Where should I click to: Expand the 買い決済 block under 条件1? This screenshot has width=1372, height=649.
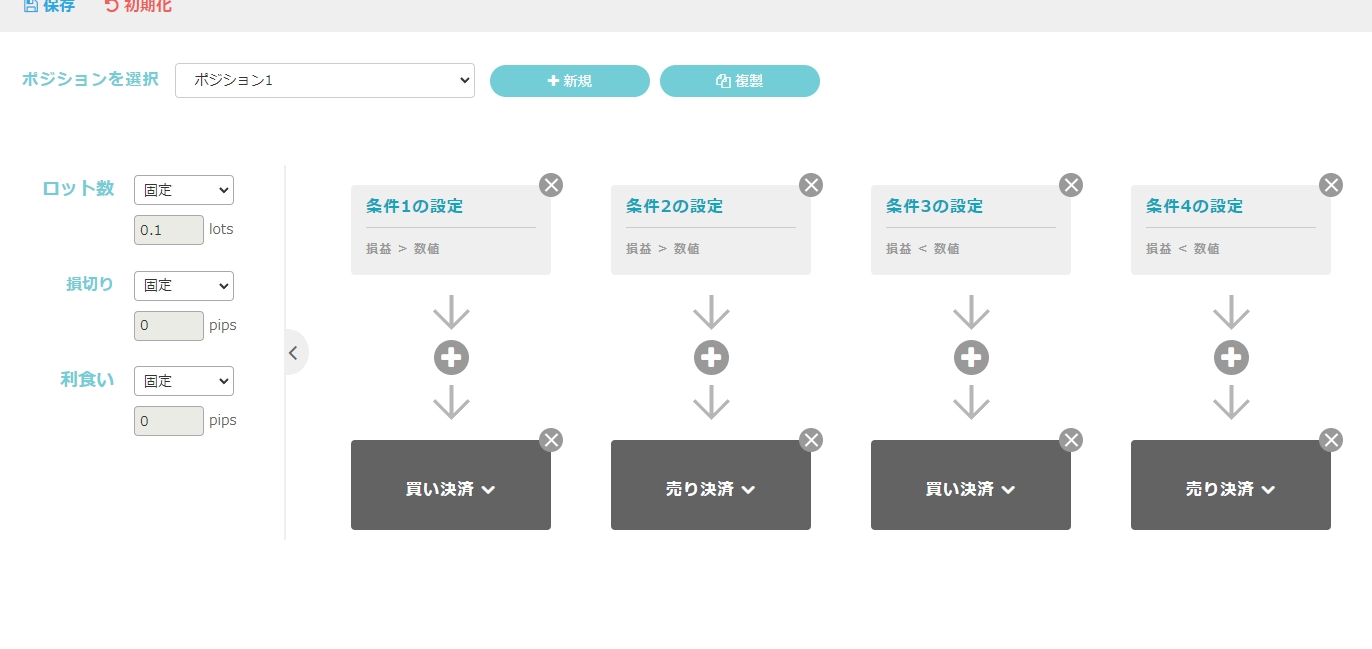[x=451, y=489]
